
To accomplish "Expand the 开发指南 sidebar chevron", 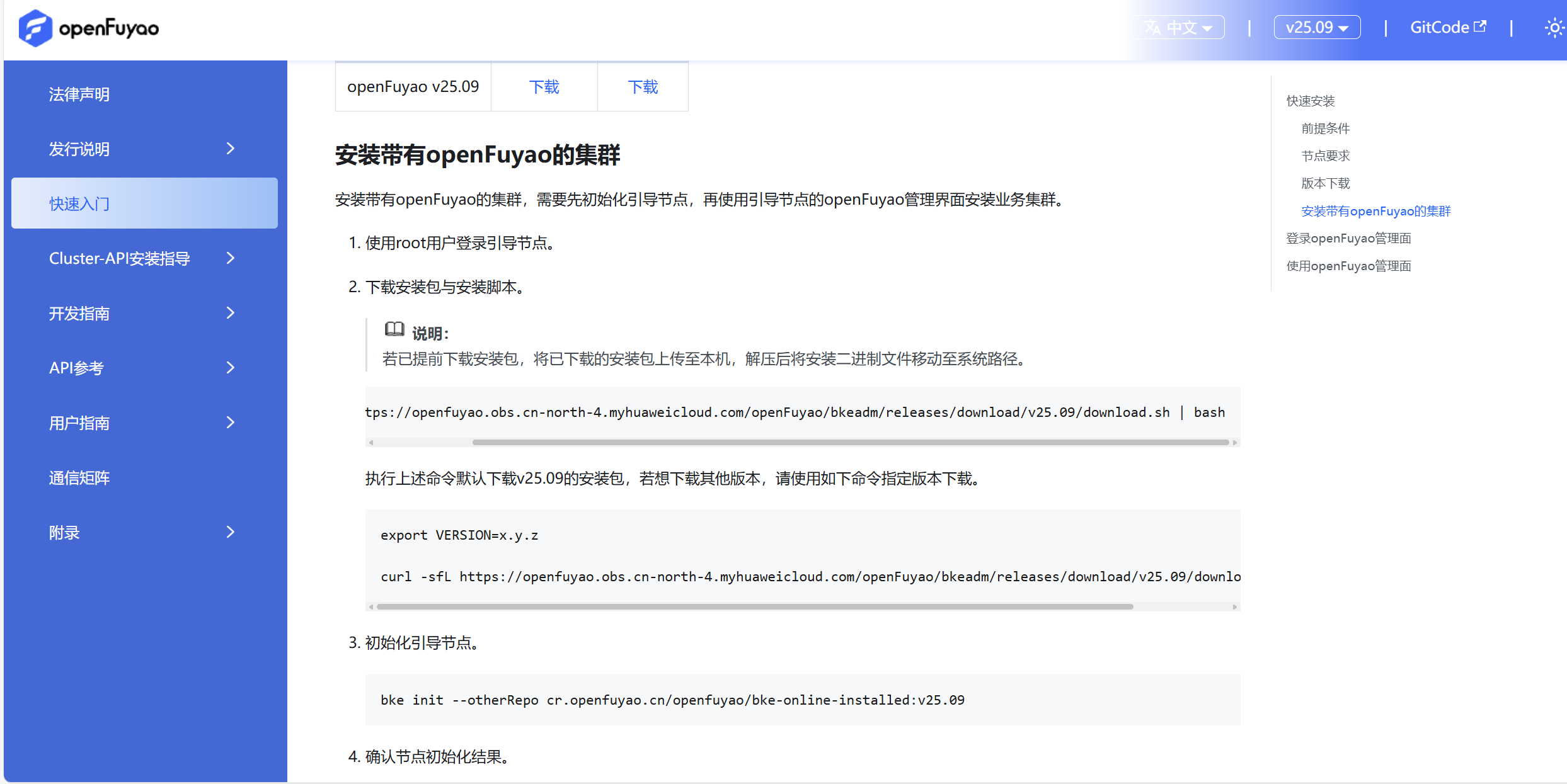I will (x=231, y=313).
